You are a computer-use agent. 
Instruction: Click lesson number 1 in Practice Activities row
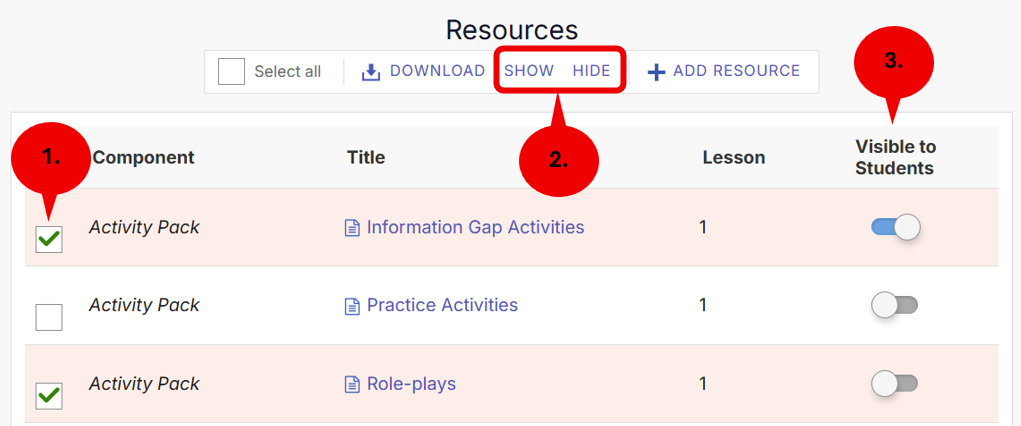coord(703,305)
